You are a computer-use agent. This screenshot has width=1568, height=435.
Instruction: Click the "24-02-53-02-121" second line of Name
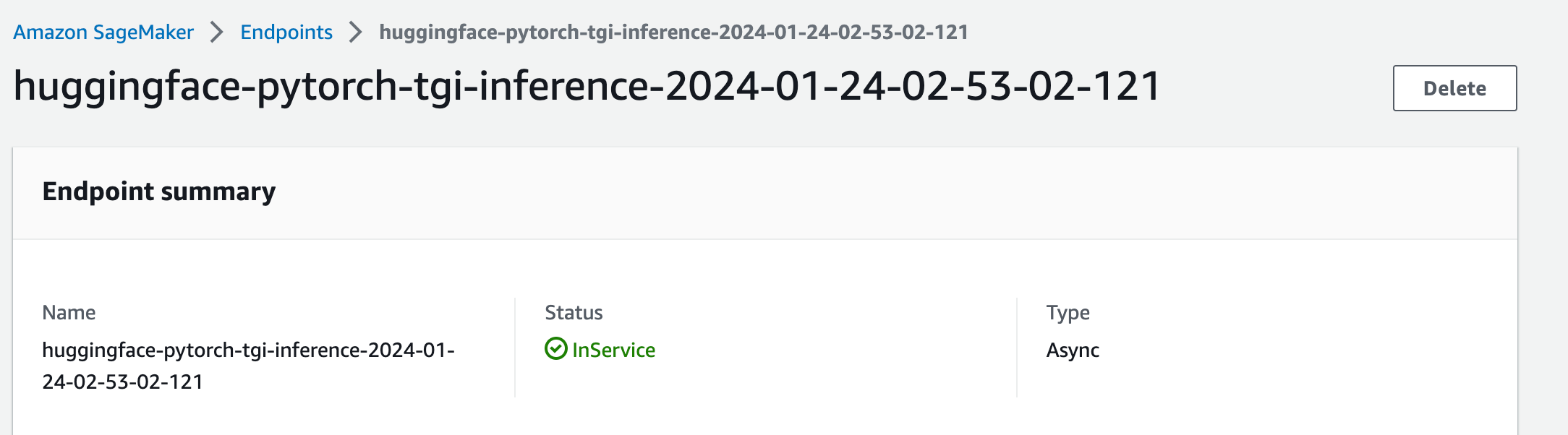click(123, 382)
